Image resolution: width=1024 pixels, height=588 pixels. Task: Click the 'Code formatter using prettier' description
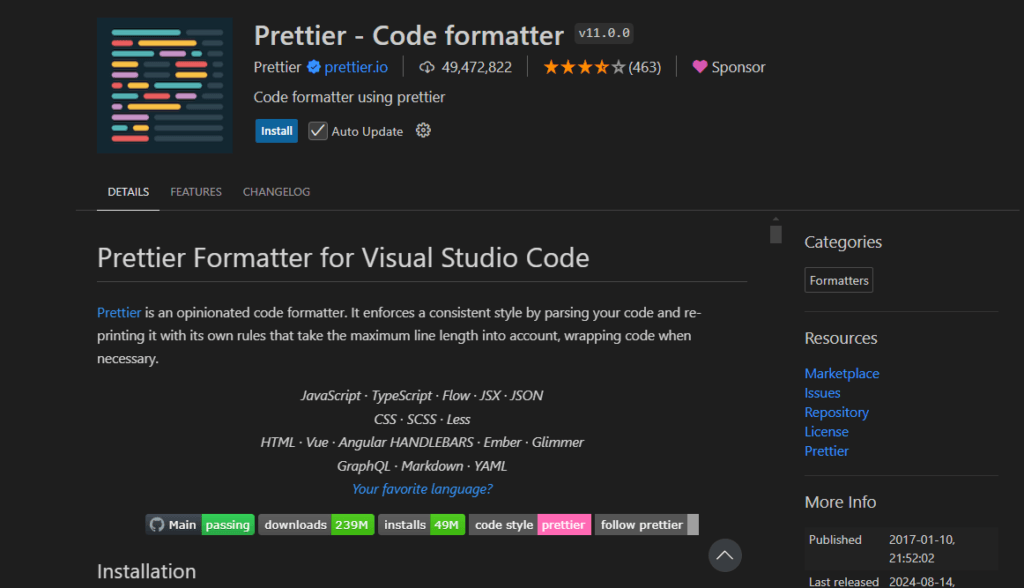(x=349, y=97)
